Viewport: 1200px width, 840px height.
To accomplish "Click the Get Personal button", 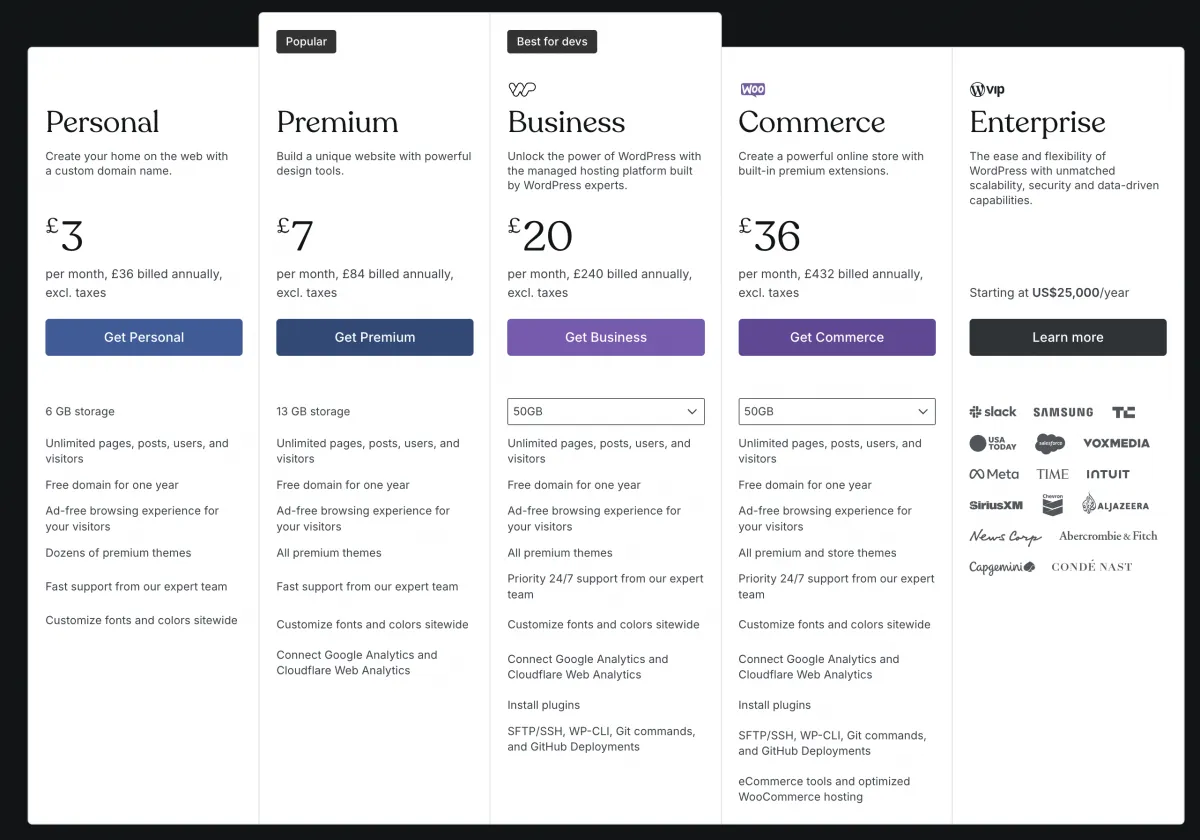I will point(143,337).
